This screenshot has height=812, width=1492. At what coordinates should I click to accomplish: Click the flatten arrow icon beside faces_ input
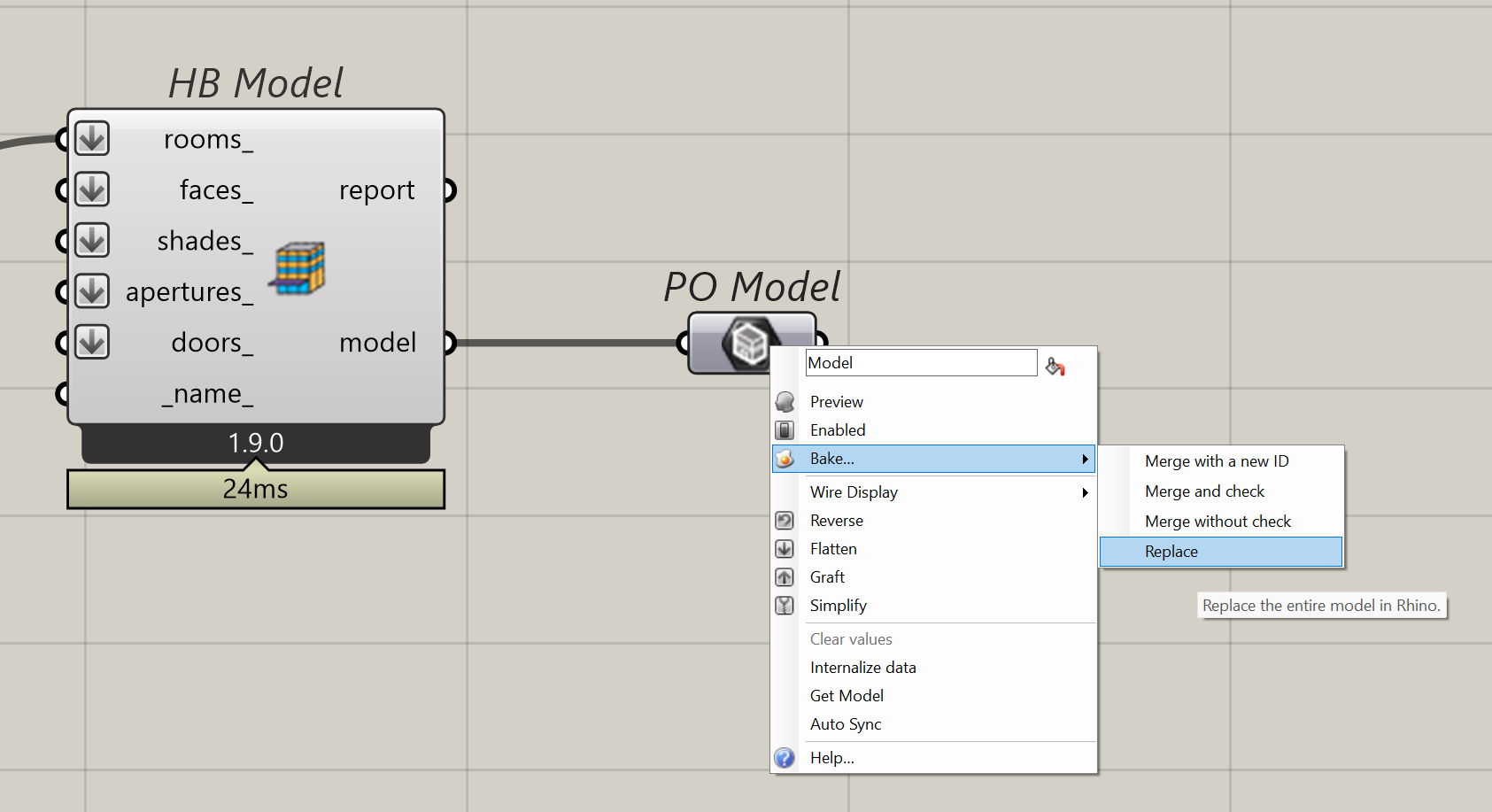tap(92, 189)
